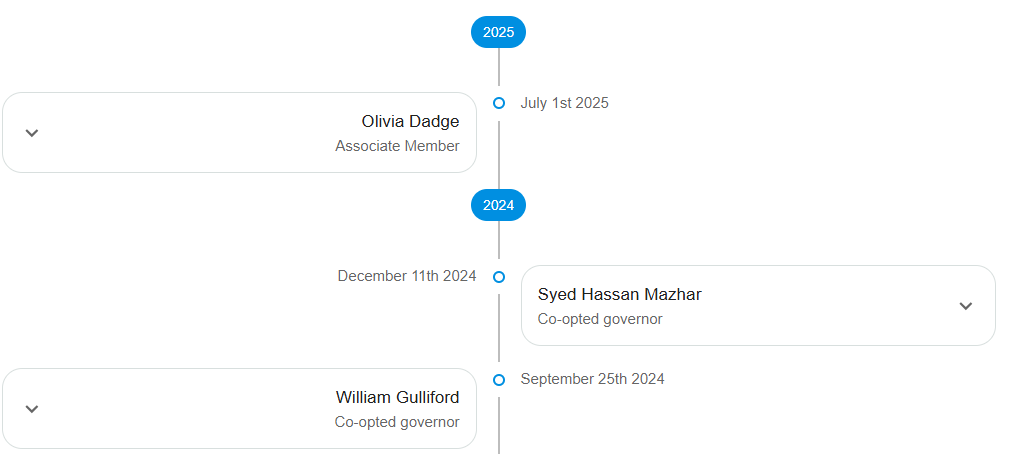Click timeline line between 2024 badge and December dot
Image resolution: width=1009 pixels, height=454 pixels.
[499, 240]
